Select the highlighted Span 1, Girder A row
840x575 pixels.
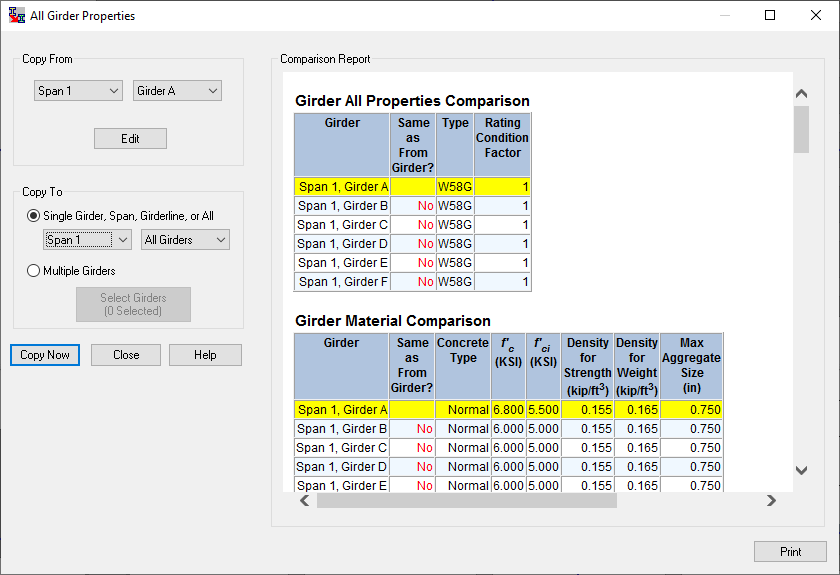point(342,187)
